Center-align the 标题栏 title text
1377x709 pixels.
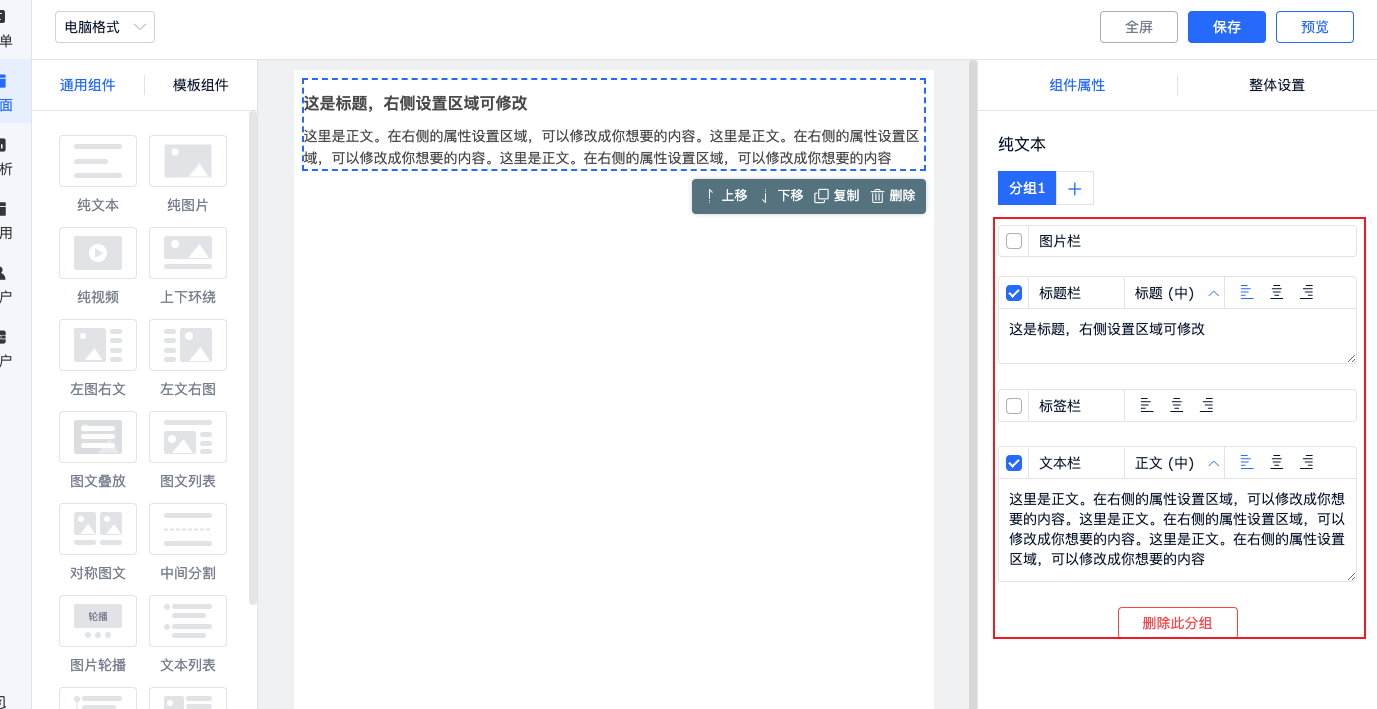point(1277,293)
